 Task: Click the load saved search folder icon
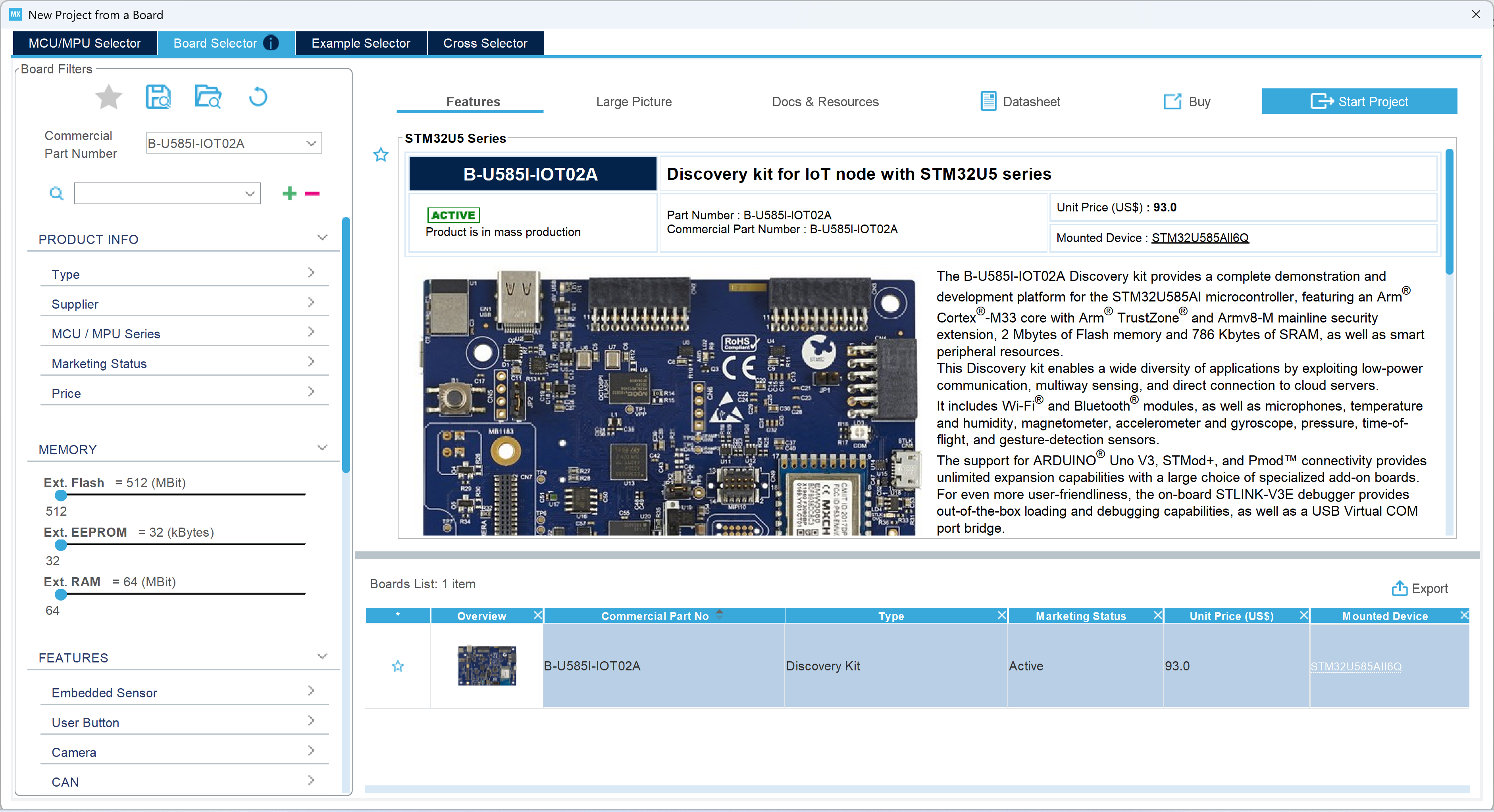coord(208,97)
